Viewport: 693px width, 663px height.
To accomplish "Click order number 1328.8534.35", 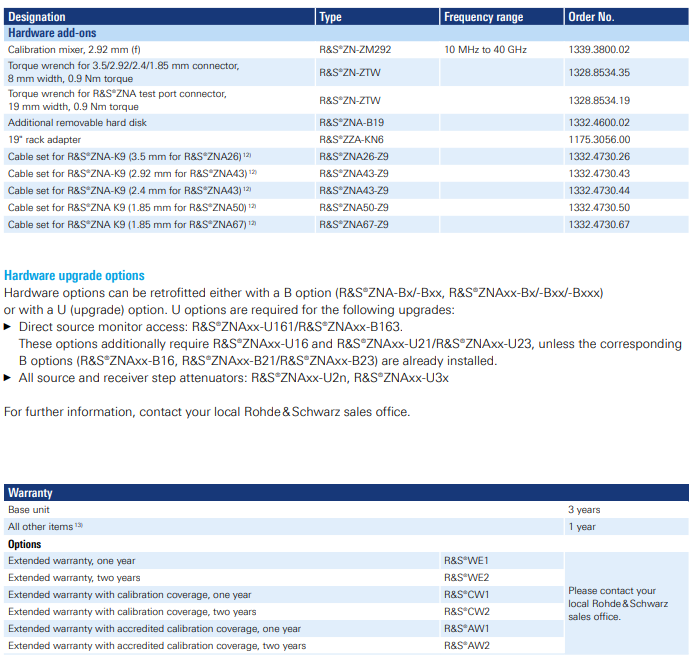I will 599,72.
